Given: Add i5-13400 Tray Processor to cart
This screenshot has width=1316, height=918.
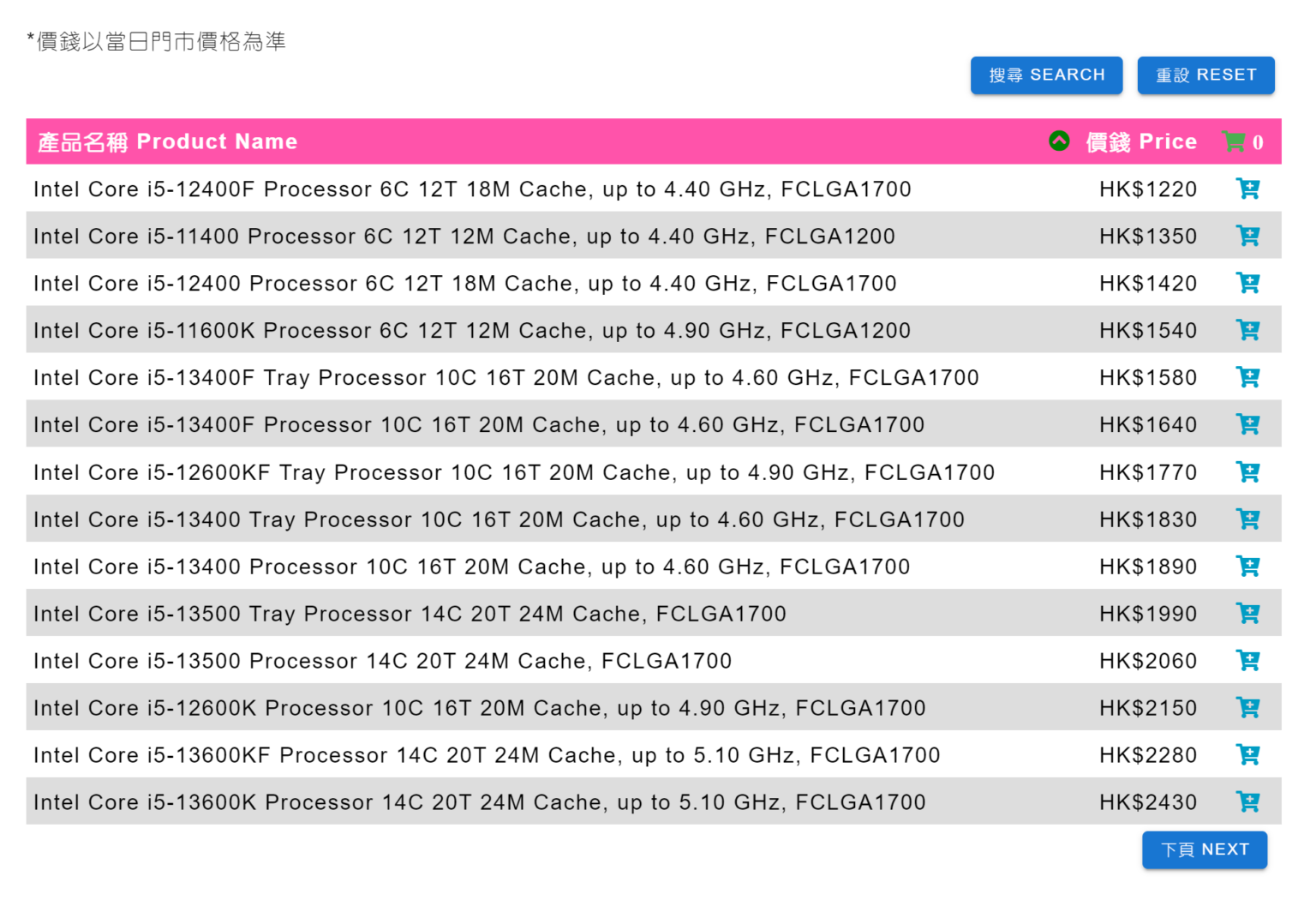Looking at the screenshot, I should 1248,519.
